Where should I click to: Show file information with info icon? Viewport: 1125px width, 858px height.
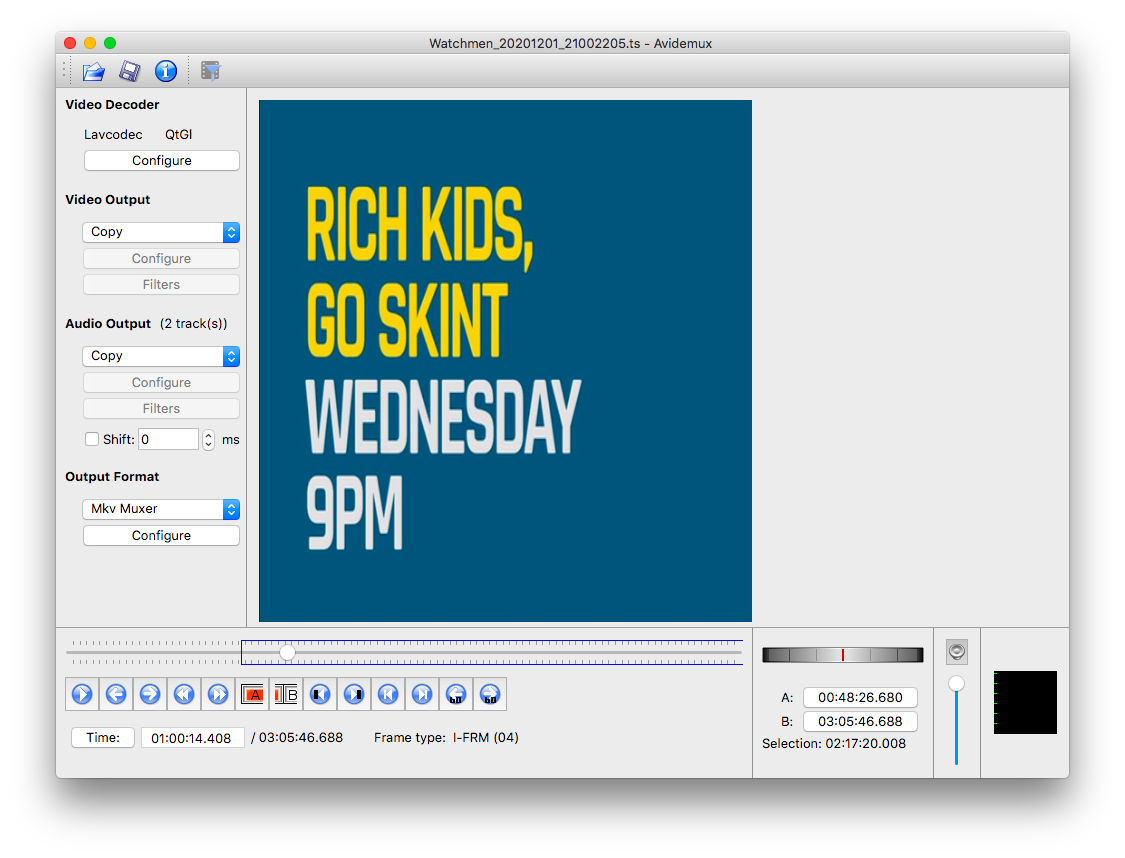point(166,71)
